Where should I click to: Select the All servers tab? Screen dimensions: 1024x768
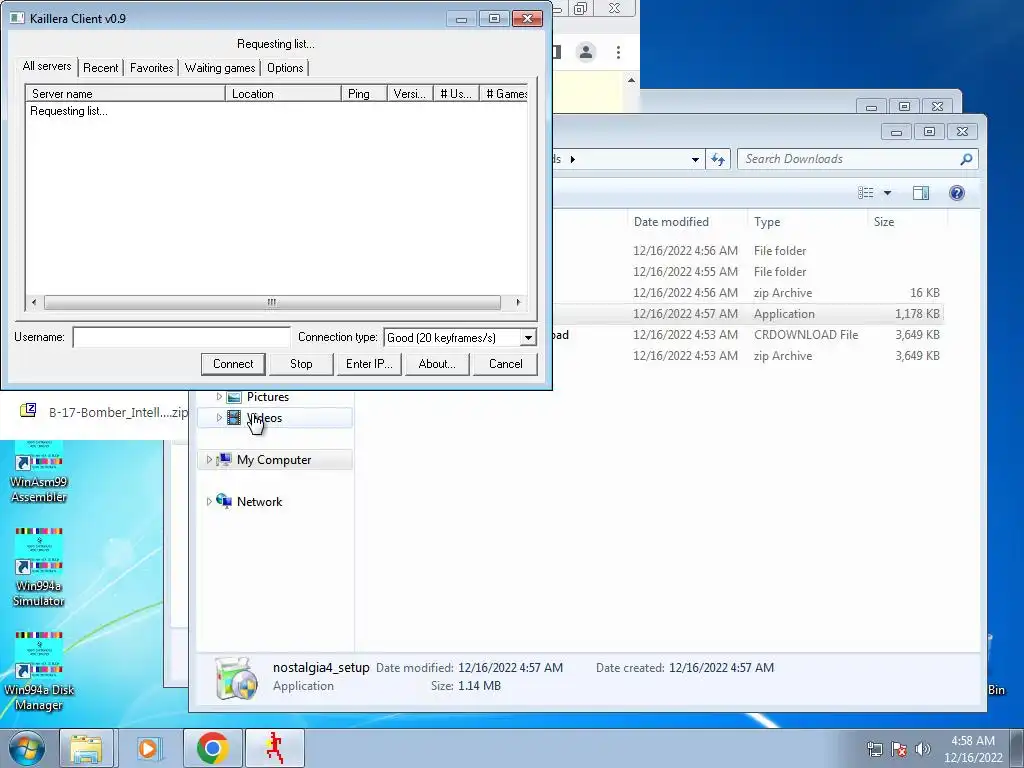46,66
